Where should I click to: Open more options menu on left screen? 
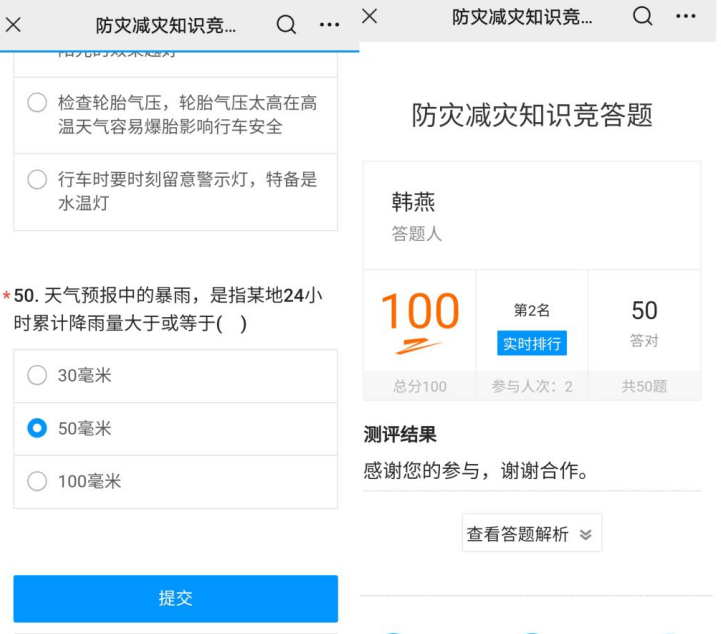[329, 25]
